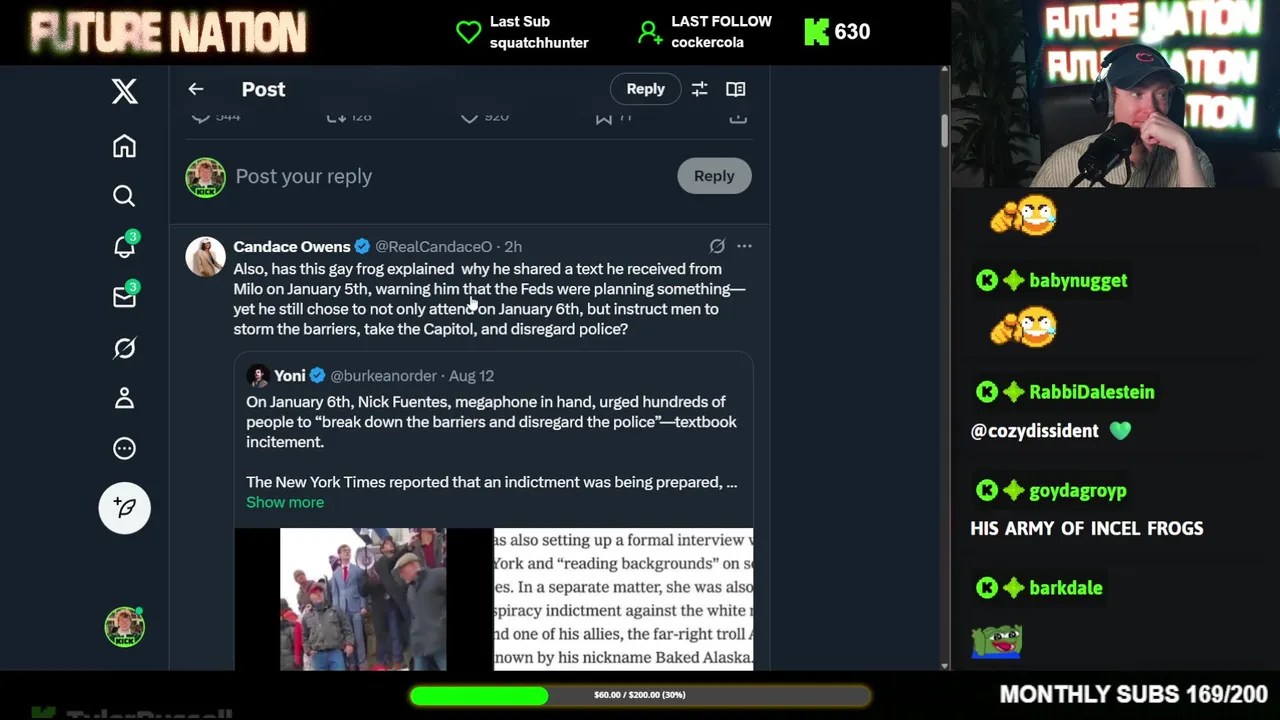Click the 2h timestamp on reply
Image resolution: width=1280 pixels, height=720 pixels.
[513, 246]
